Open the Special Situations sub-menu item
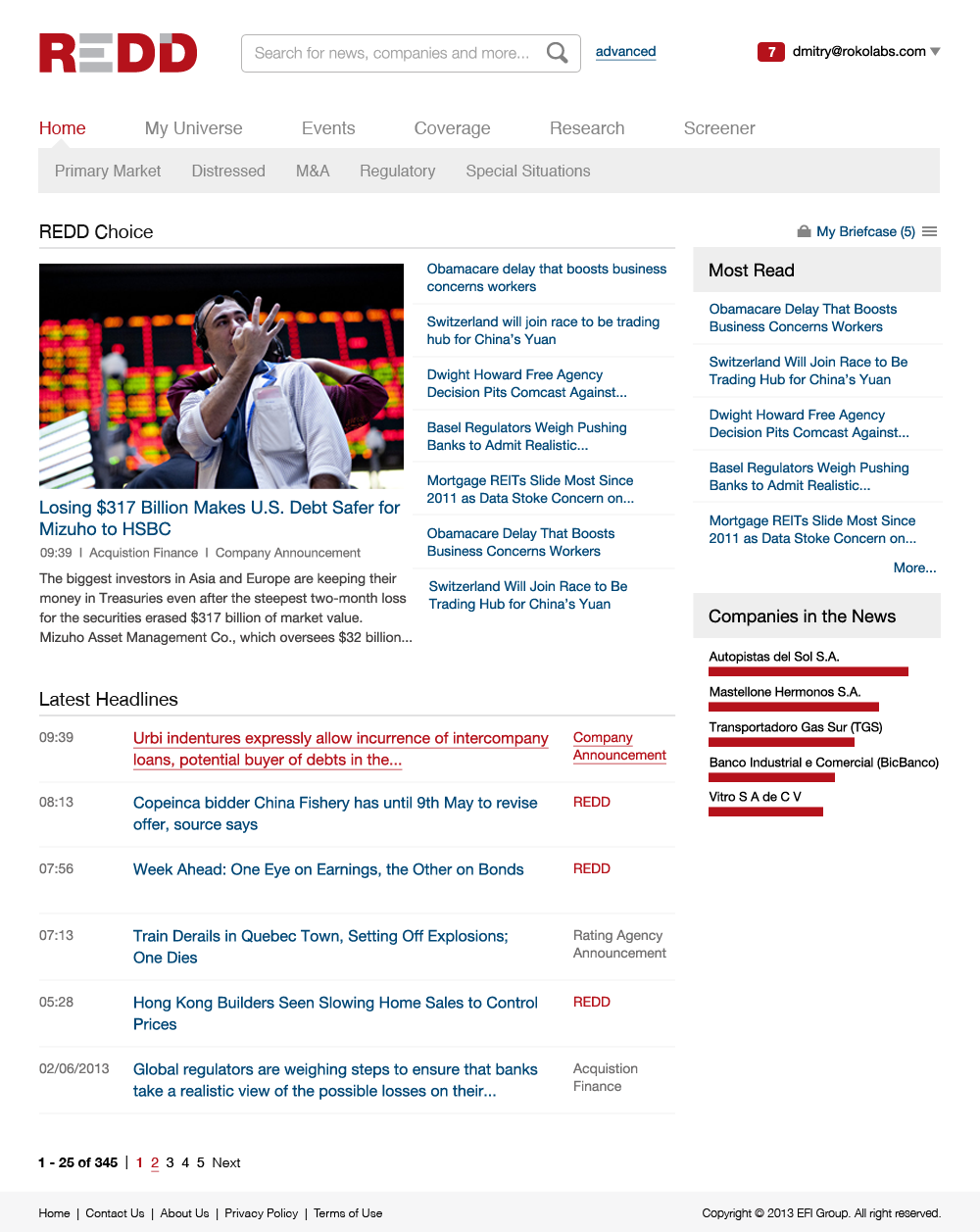 pos(528,171)
